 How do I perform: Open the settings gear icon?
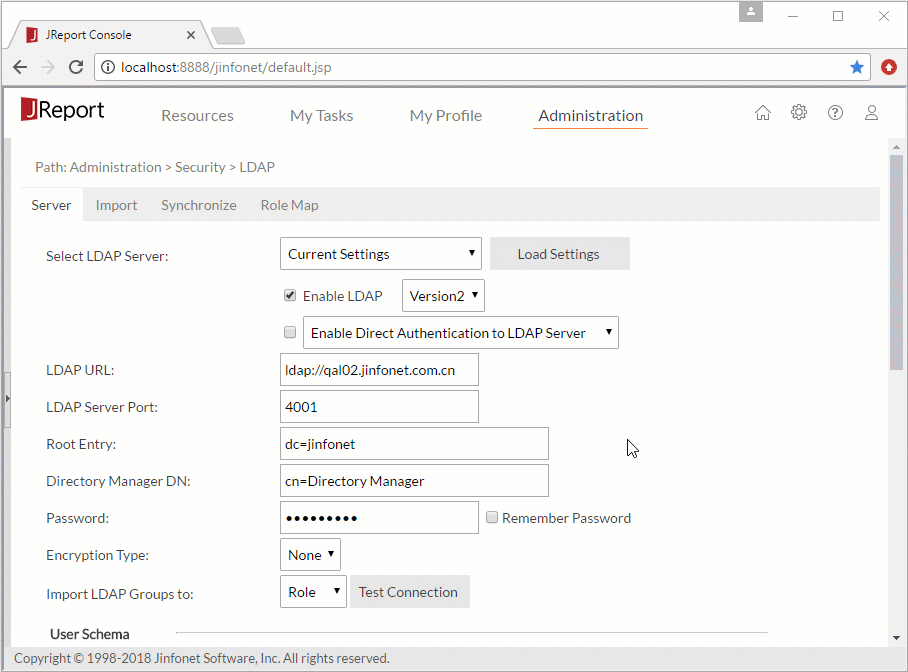(x=799, y=112)
